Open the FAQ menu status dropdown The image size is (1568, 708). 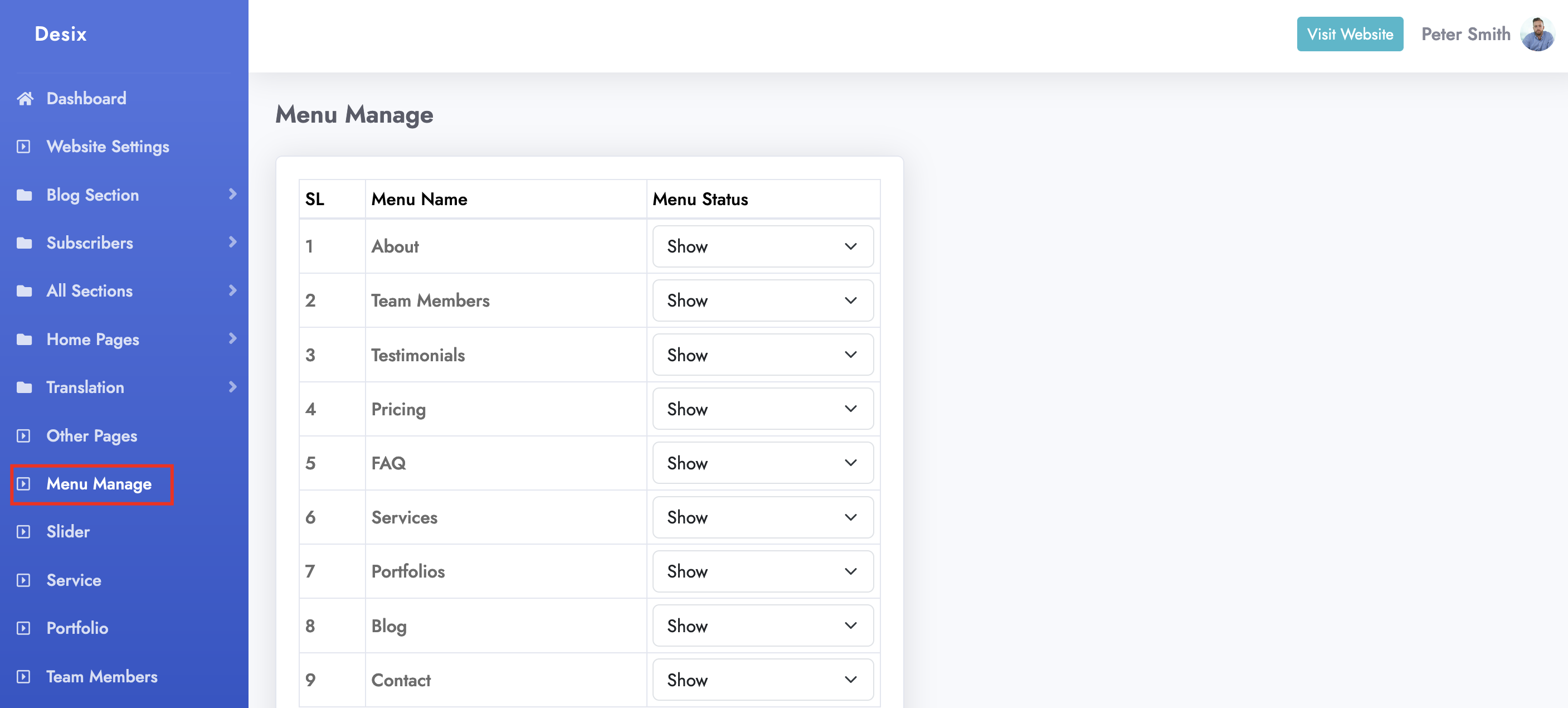[x=762, y=463]
